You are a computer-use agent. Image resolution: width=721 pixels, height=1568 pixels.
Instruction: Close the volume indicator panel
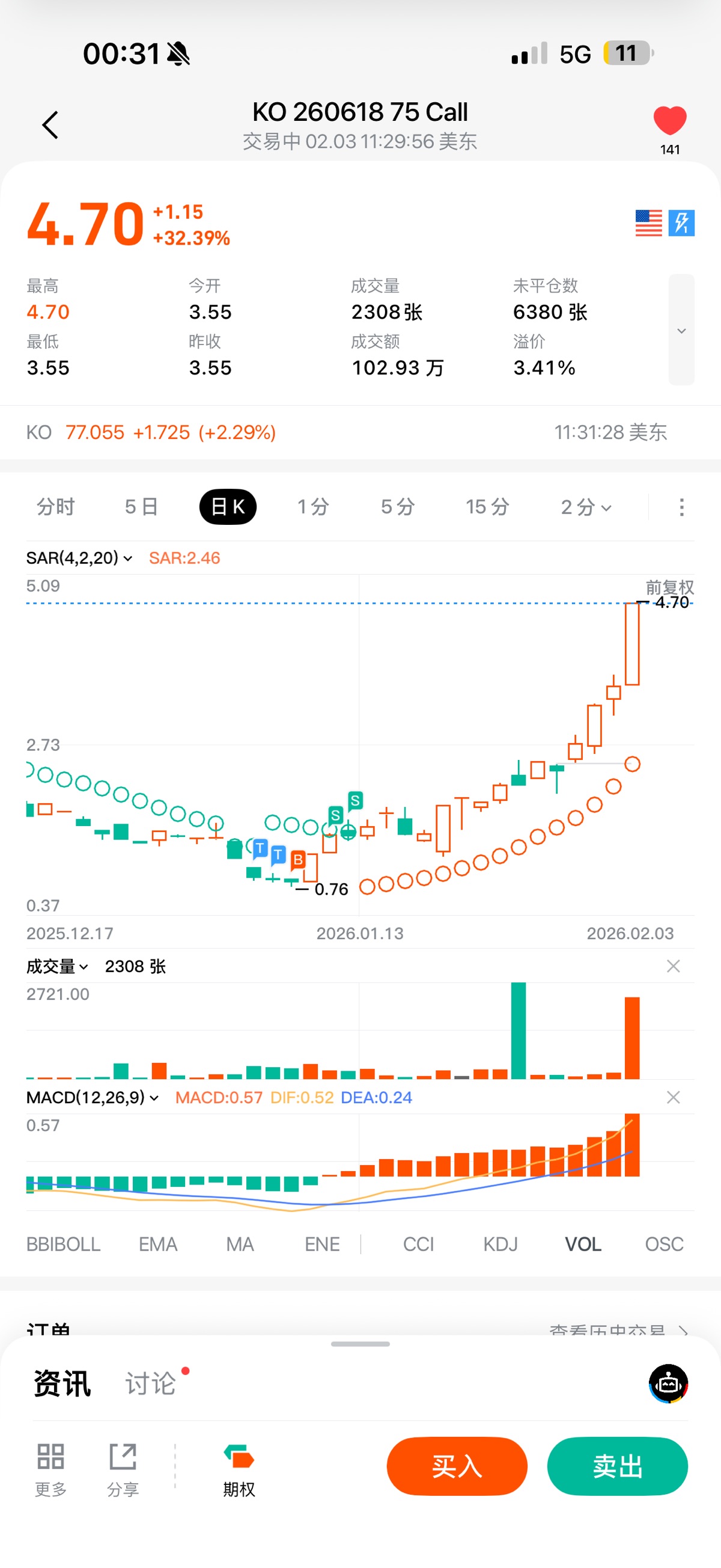pos(673,967)
